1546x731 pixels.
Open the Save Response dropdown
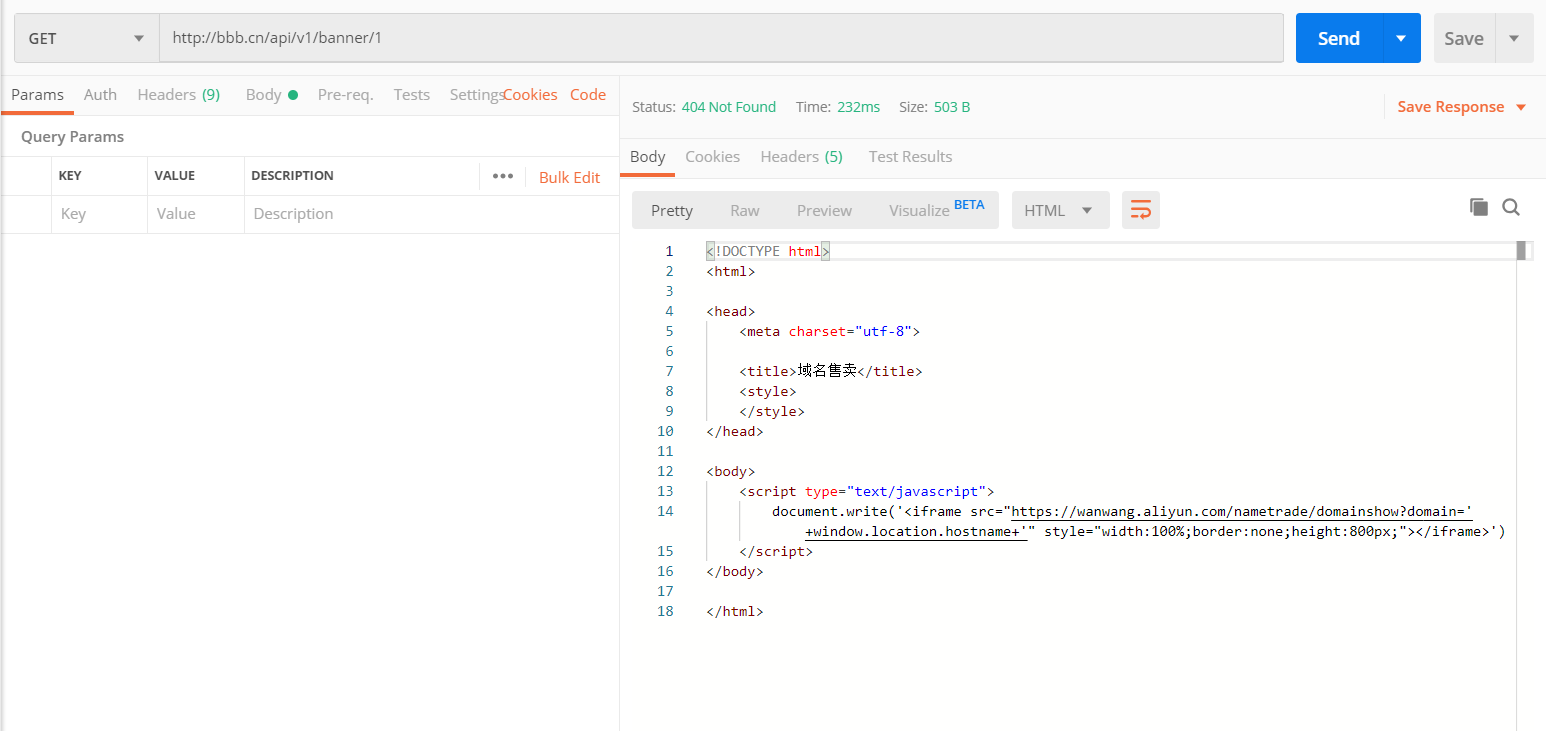point(1462,107)
